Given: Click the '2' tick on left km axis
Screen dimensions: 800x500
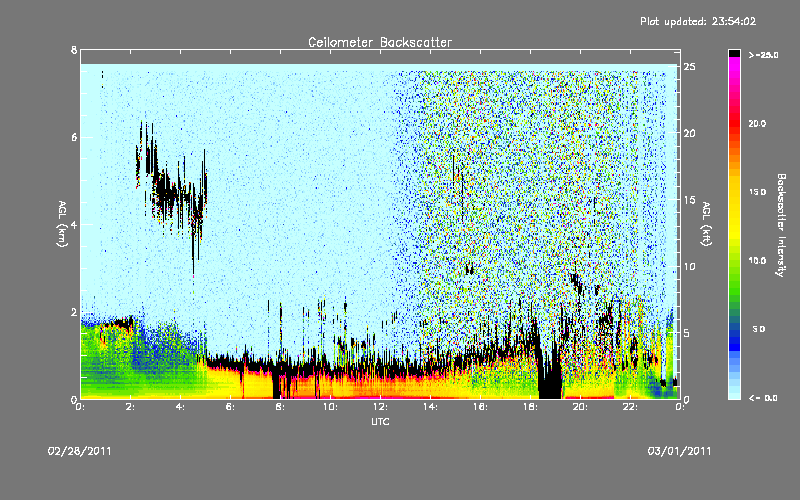Looking at the screenshot, I should pos(74,312).
